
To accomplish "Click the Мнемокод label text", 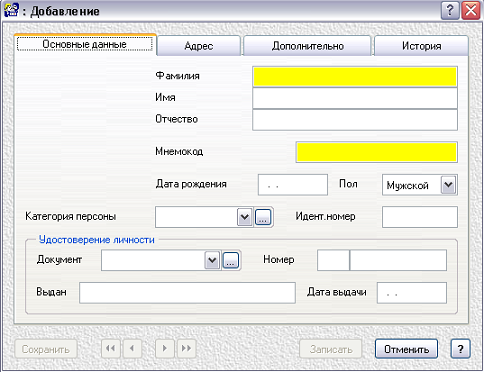I will [x=179, y=151].
